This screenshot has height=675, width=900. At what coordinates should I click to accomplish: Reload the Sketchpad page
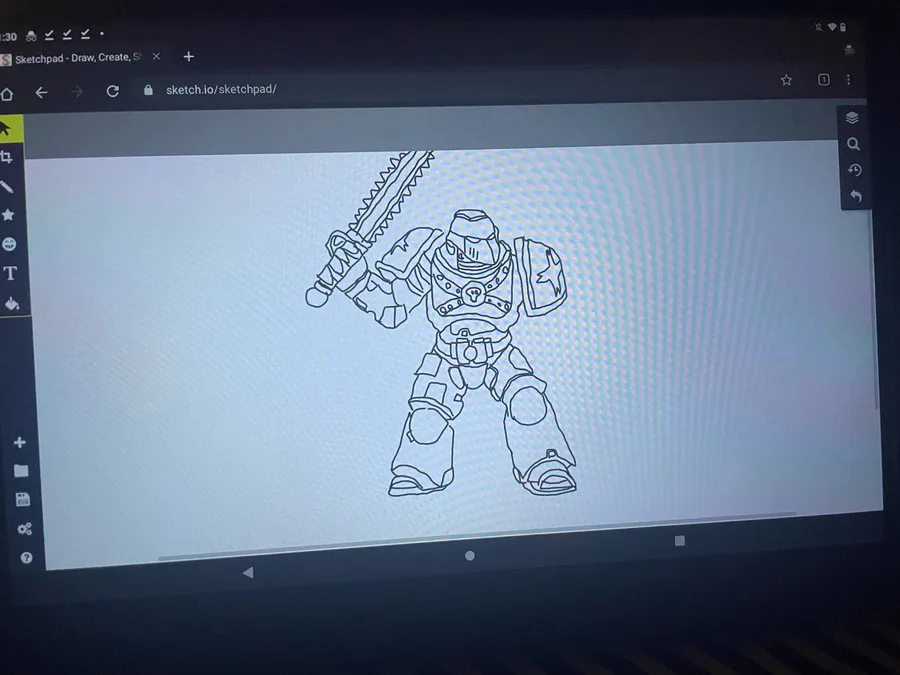pyautogui.click(x=112, y=91)
